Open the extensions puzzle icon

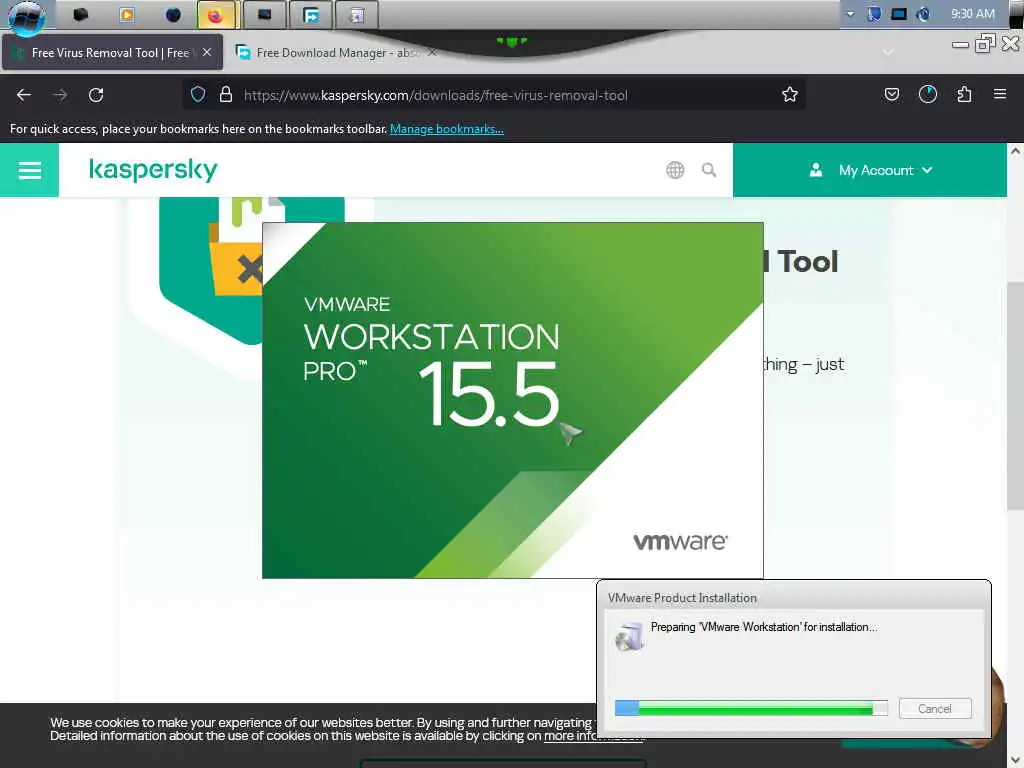pyautogui.click(x=964, y=95)
